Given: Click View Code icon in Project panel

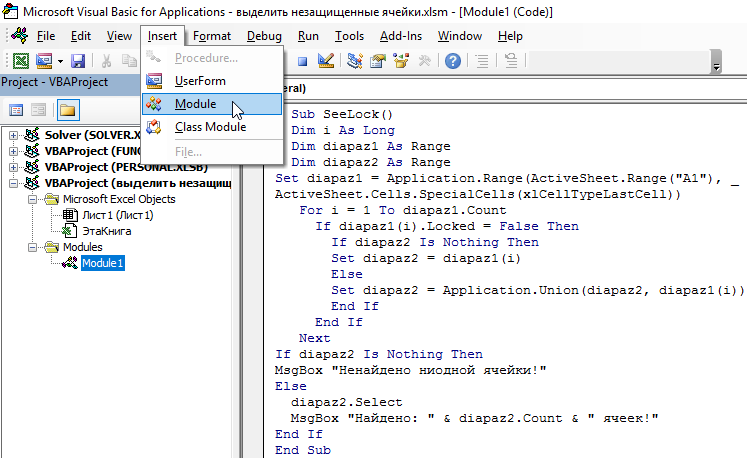Looking at the screenshot, I should point(16,110).
